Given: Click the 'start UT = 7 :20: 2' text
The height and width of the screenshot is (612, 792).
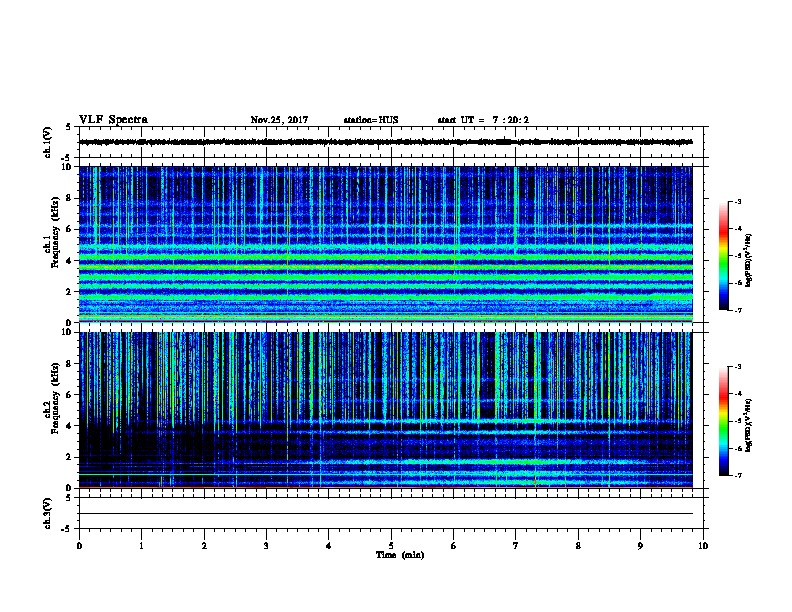Looking at the screenshot, I should pyautogui.click(x=483, y=120).
